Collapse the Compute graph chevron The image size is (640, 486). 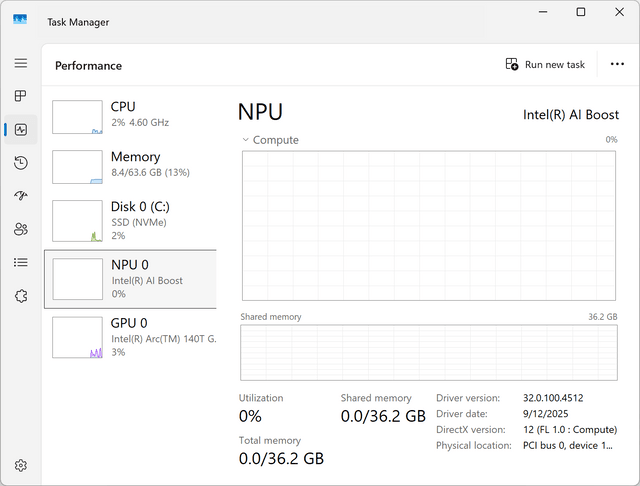click(x=245, y=140)
